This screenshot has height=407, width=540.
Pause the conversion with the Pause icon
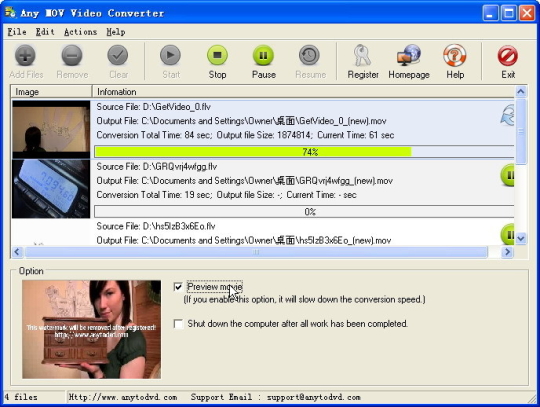click(x=263, y=55)
